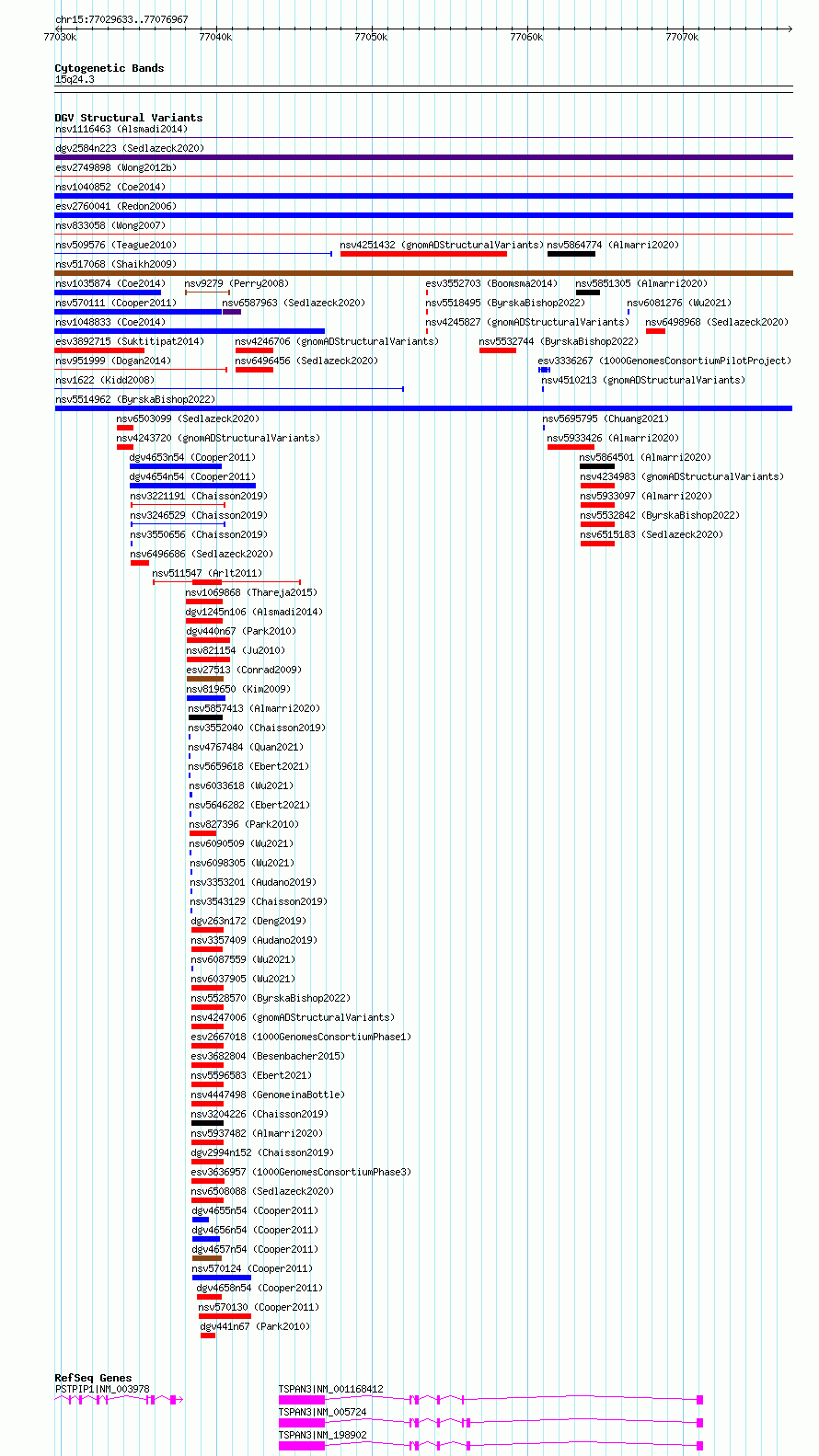
Task: Click nsv1622 (Kidd2008) label
Action: (x=104, y=380)
